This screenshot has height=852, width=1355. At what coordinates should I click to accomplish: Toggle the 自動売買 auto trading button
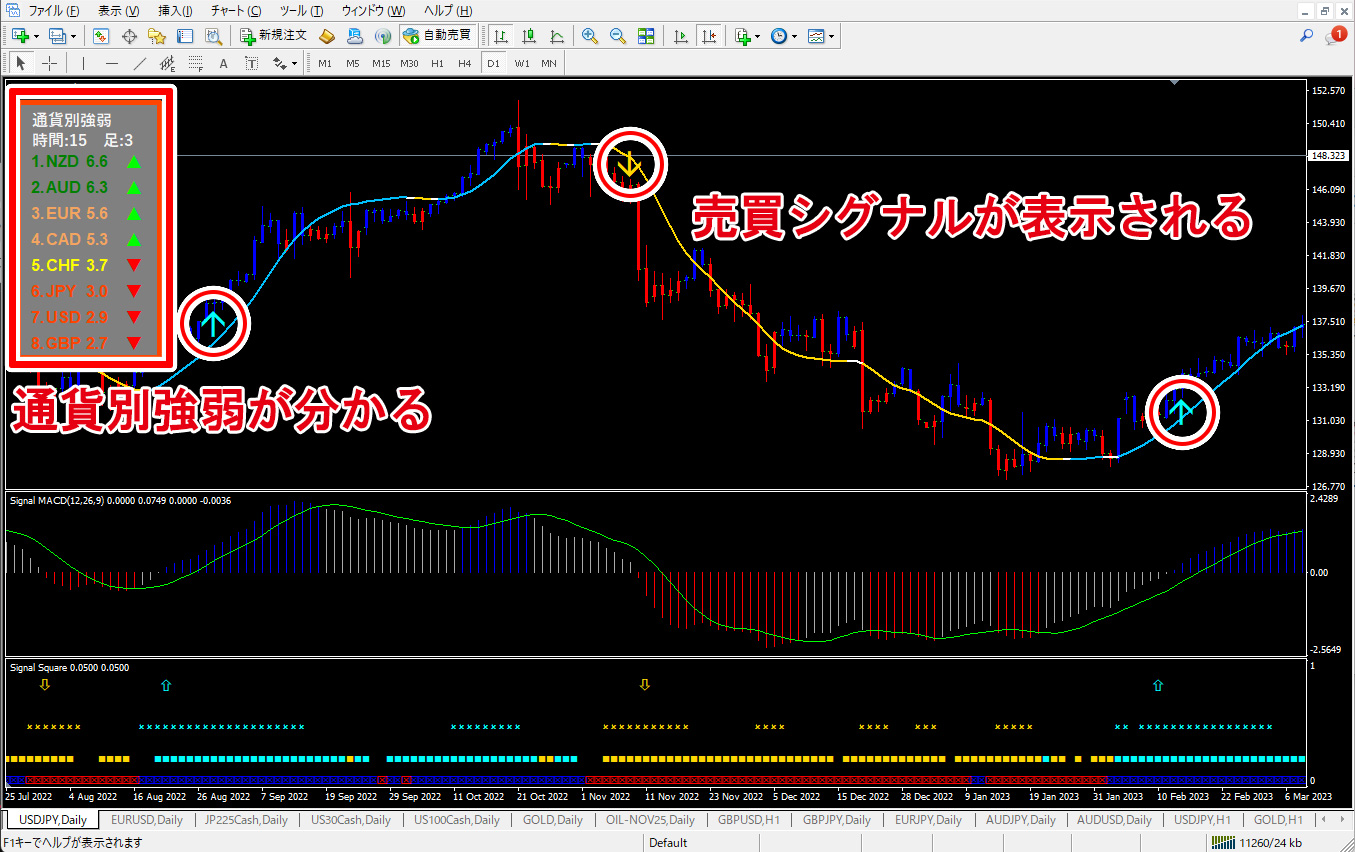437,36
